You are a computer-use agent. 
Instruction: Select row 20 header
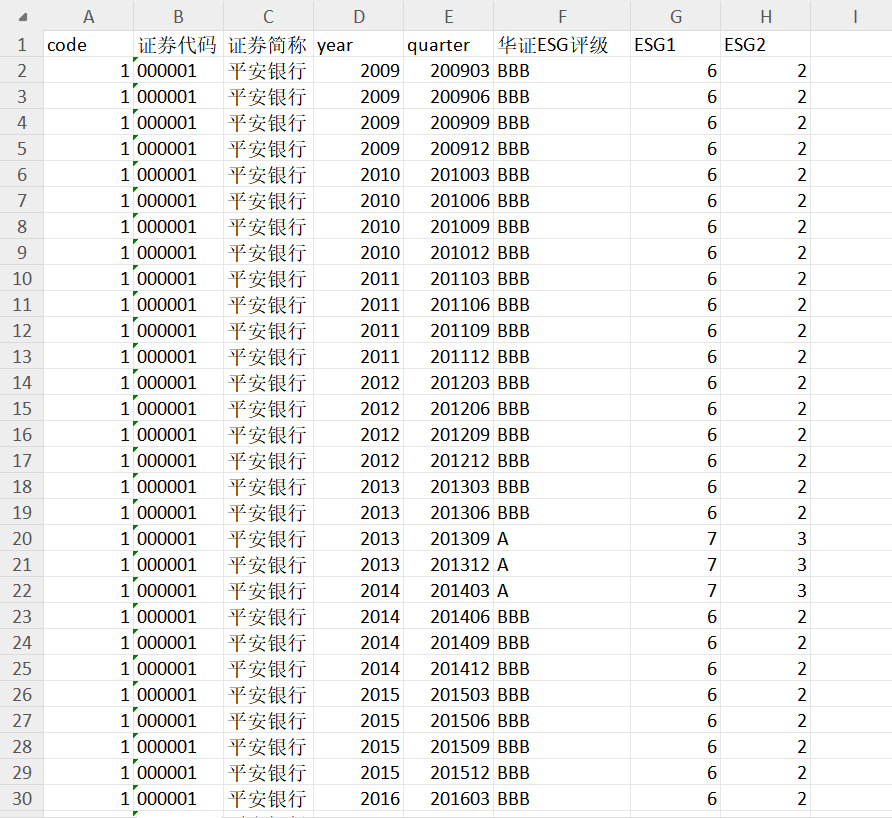[22, 538]
